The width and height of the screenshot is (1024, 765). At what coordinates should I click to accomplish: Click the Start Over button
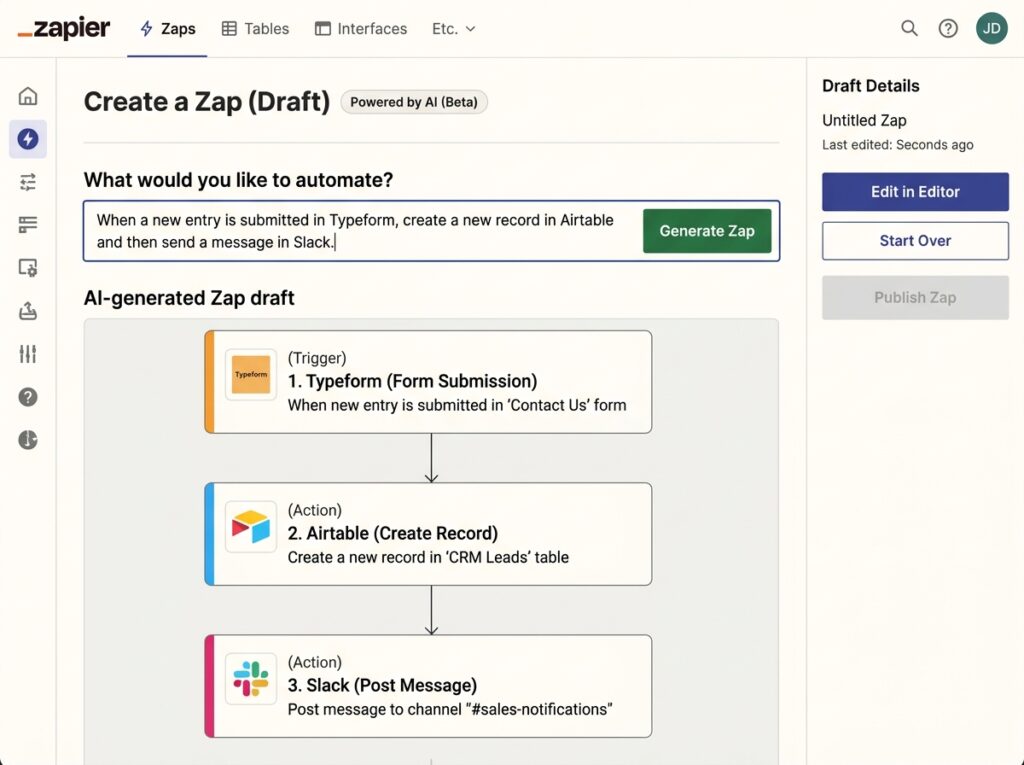point(915,240)
